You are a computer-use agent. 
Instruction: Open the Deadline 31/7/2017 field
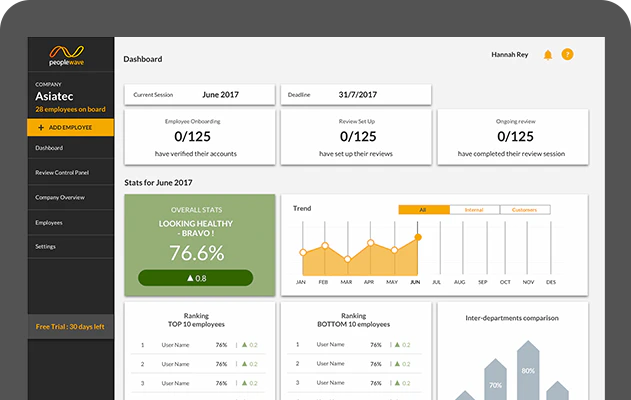(x=356, y=95)
